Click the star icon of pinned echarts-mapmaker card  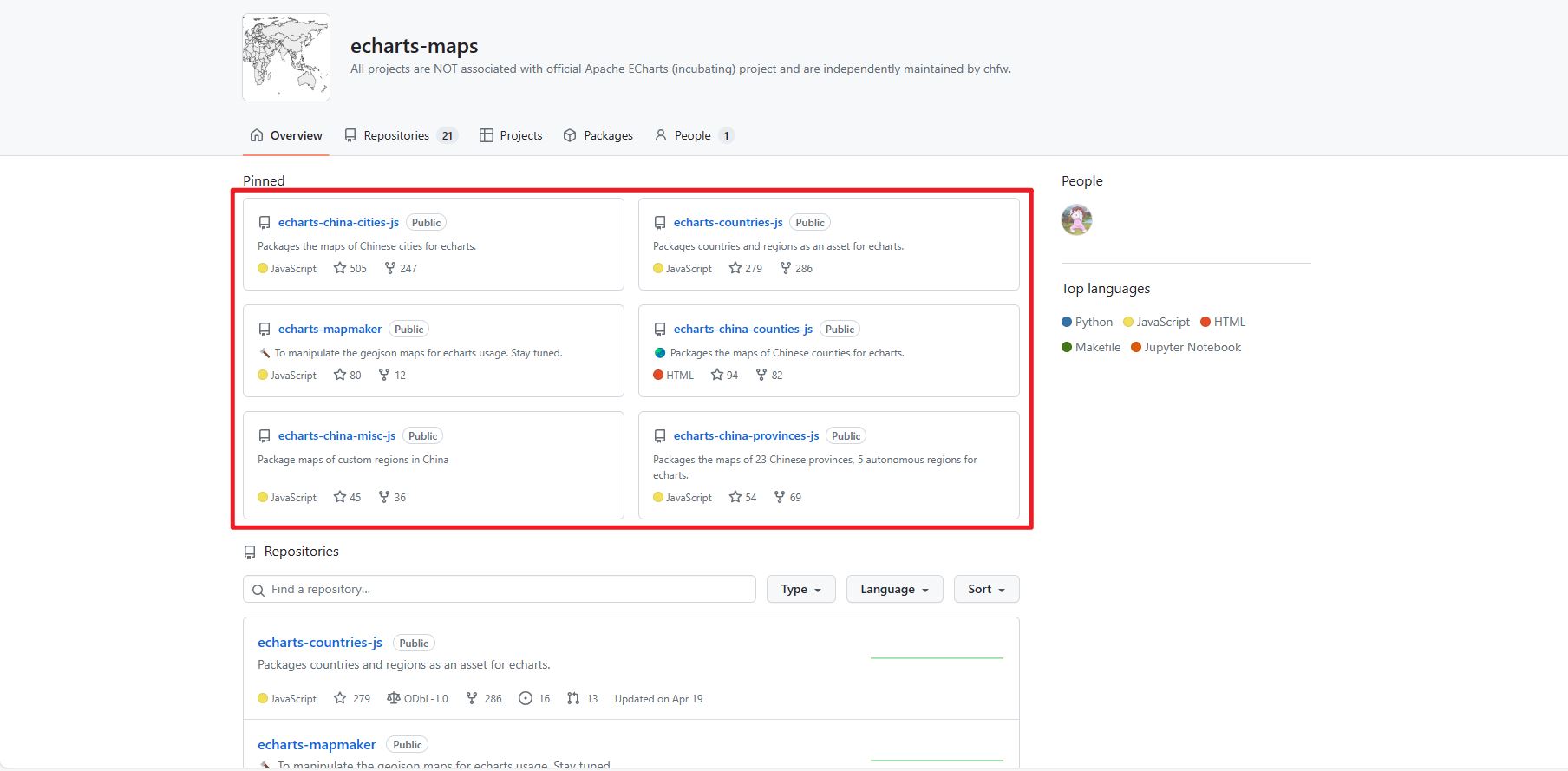click(x=340, y=375)
